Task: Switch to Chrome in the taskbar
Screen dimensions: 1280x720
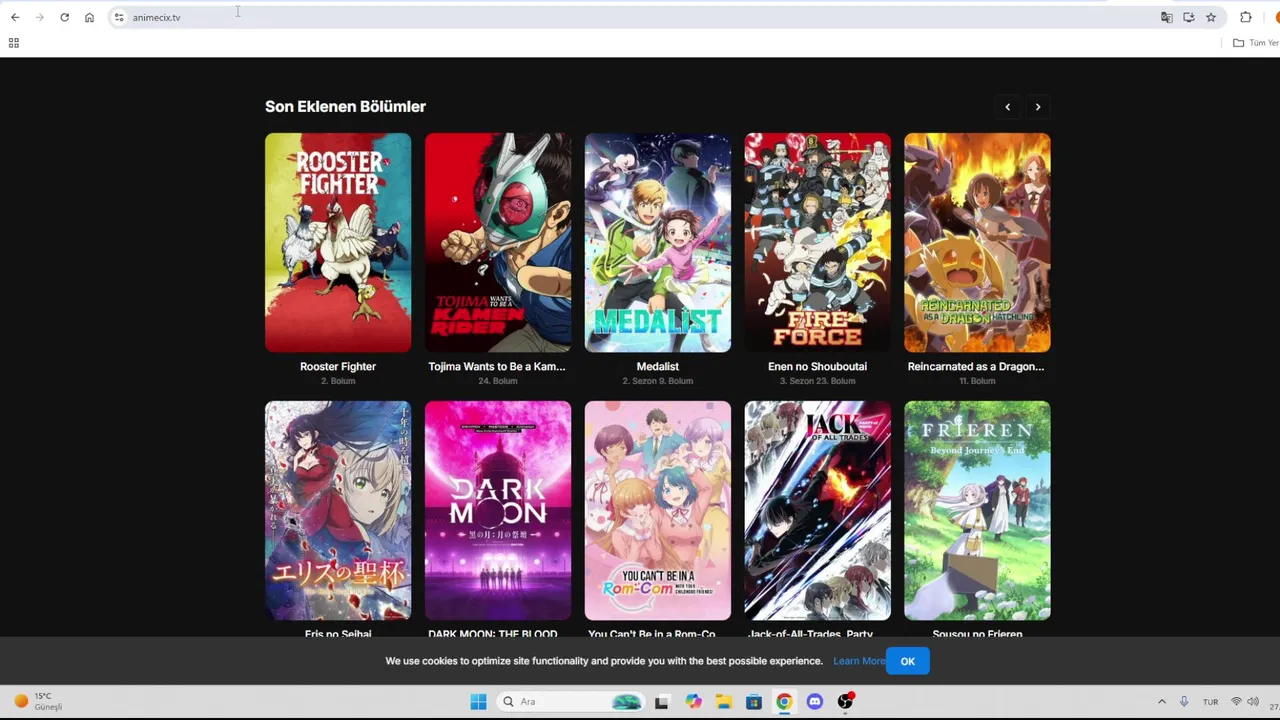Action: [784, 702]
